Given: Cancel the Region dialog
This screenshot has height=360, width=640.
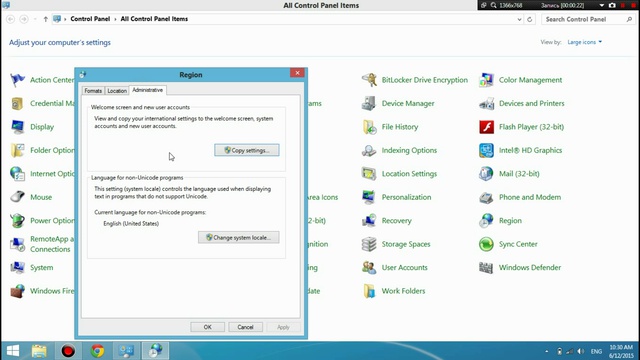Looking at the screenshot, I should click(x=245, y=327).
